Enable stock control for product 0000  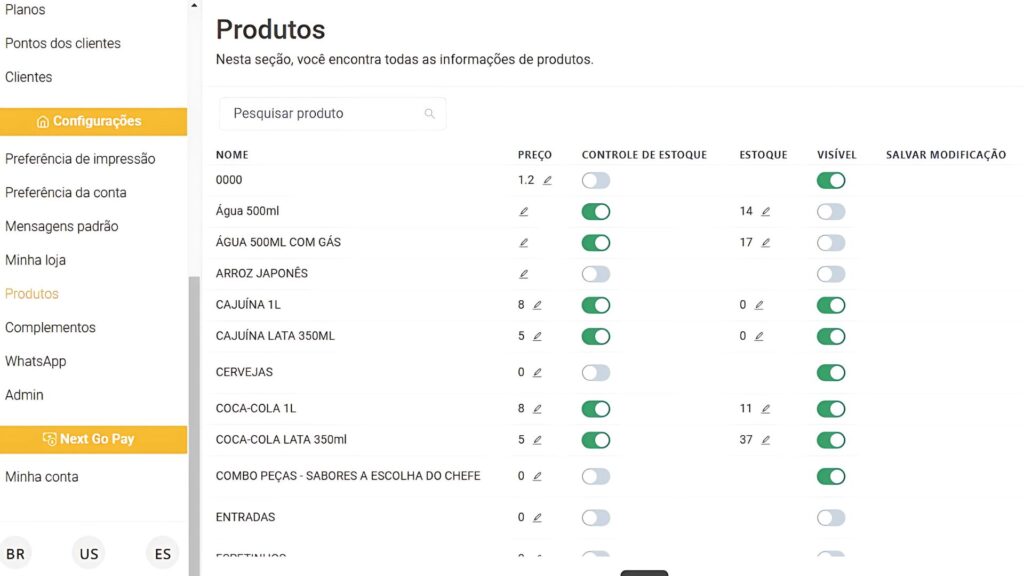(596, 181)
